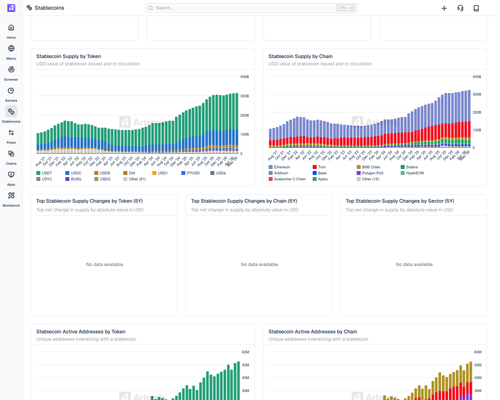The height and width of the screenshot is (400, 500).
Task: Toggle USDe series in token legend
Action: pos(218,173)
